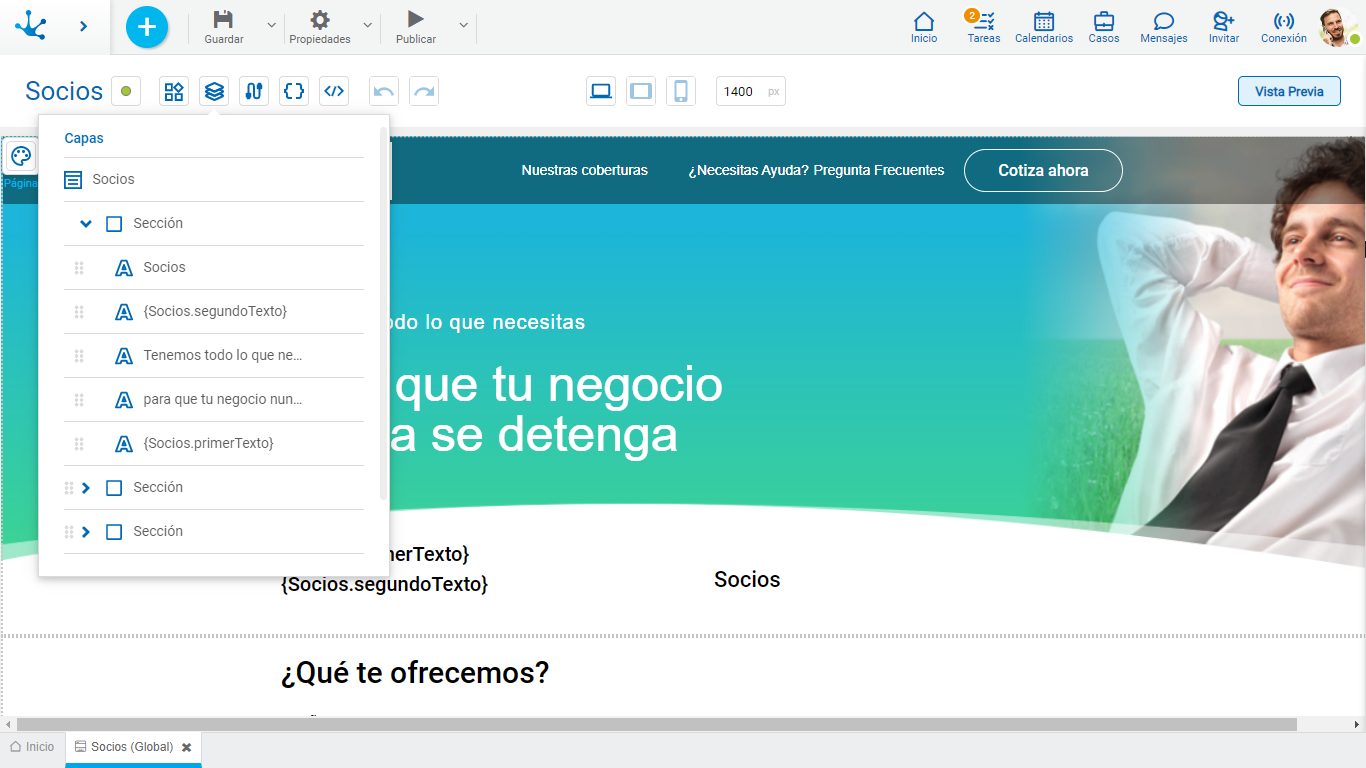Select the {Socios.segundoTexto} layer
This screenshot has width=1366, height=768.
(213, 312)
